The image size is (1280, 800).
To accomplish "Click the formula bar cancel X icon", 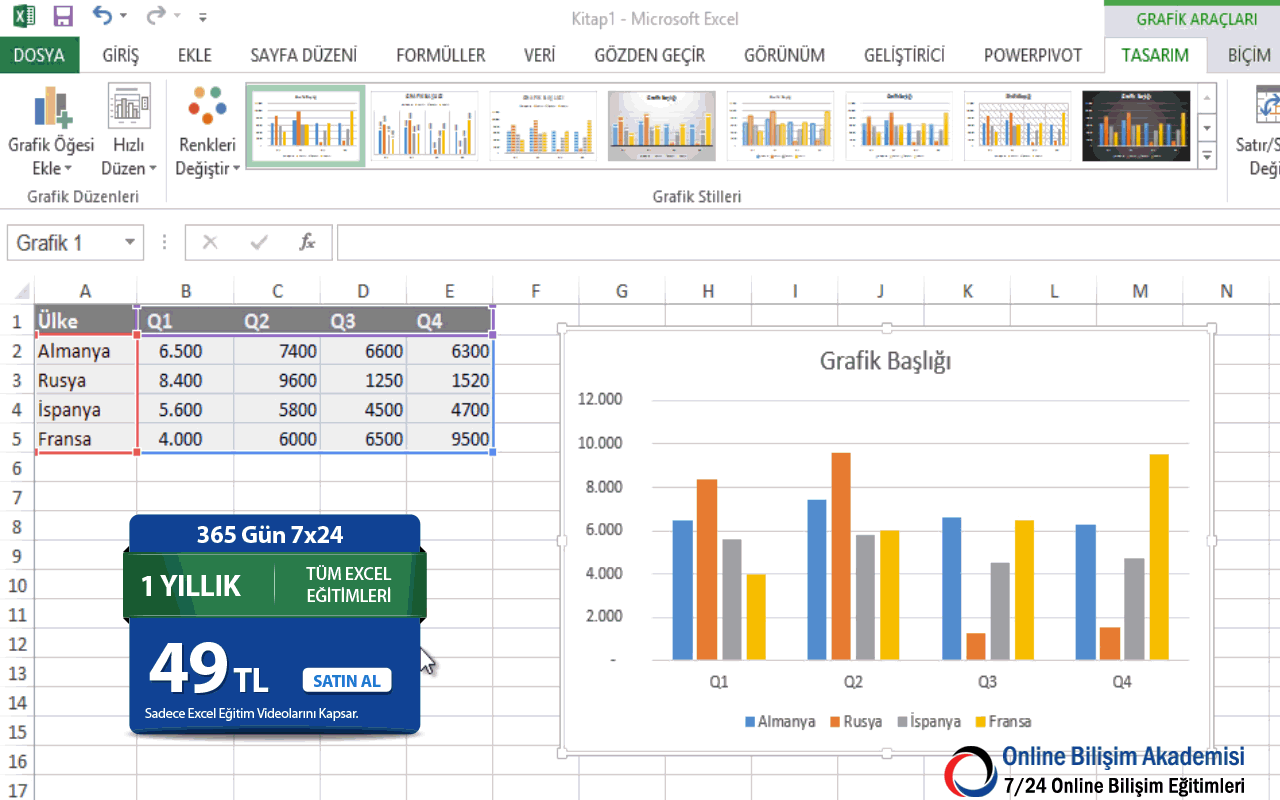I will (210, 242).
